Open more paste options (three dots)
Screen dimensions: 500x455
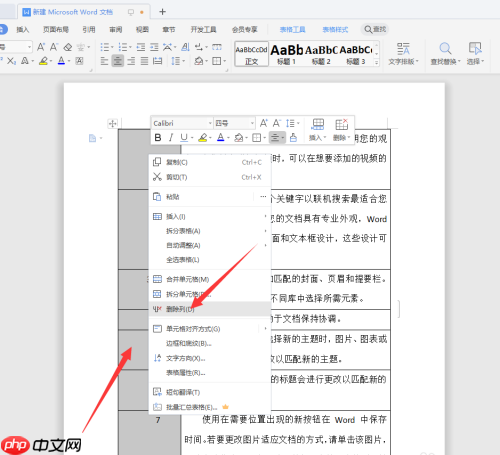pos(263,197)
